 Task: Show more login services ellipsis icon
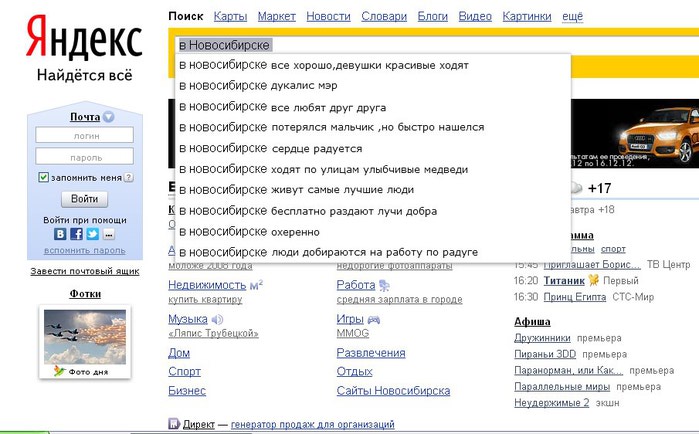[x=109, y=234]
